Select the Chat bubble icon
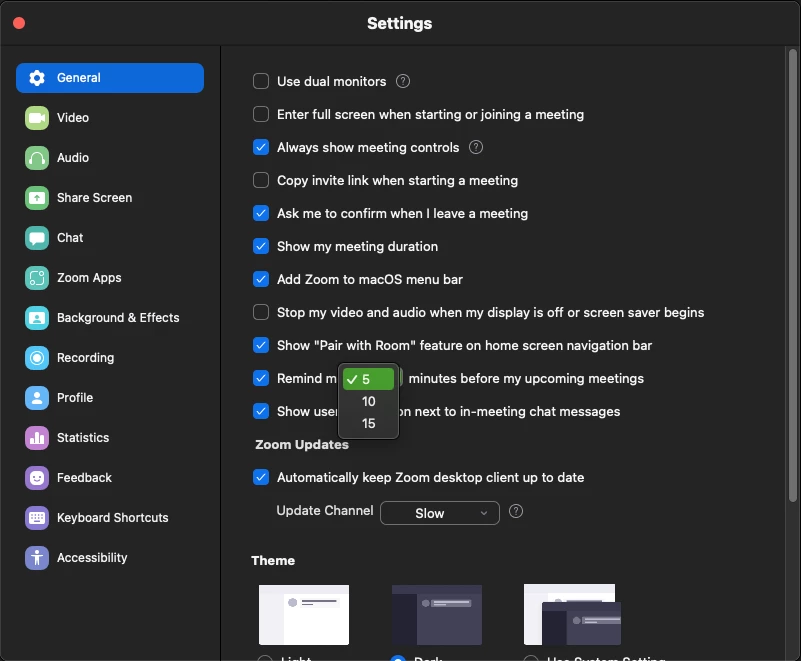Viewport: 801px width, 661px height. point(37,238)
